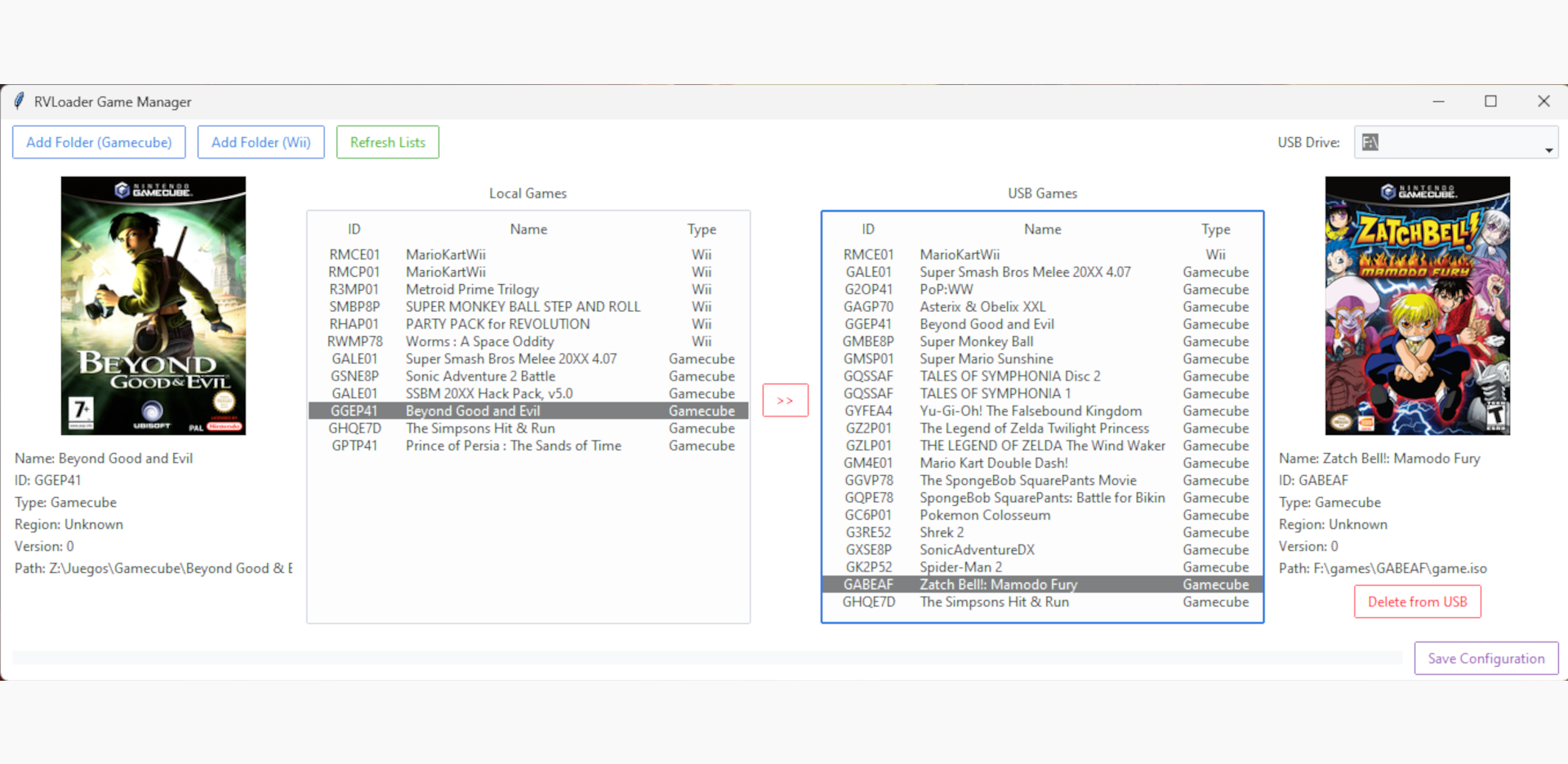Click Save Configuration button
The height and width of the screenshot is (764, 1568).
[1486, 658]
